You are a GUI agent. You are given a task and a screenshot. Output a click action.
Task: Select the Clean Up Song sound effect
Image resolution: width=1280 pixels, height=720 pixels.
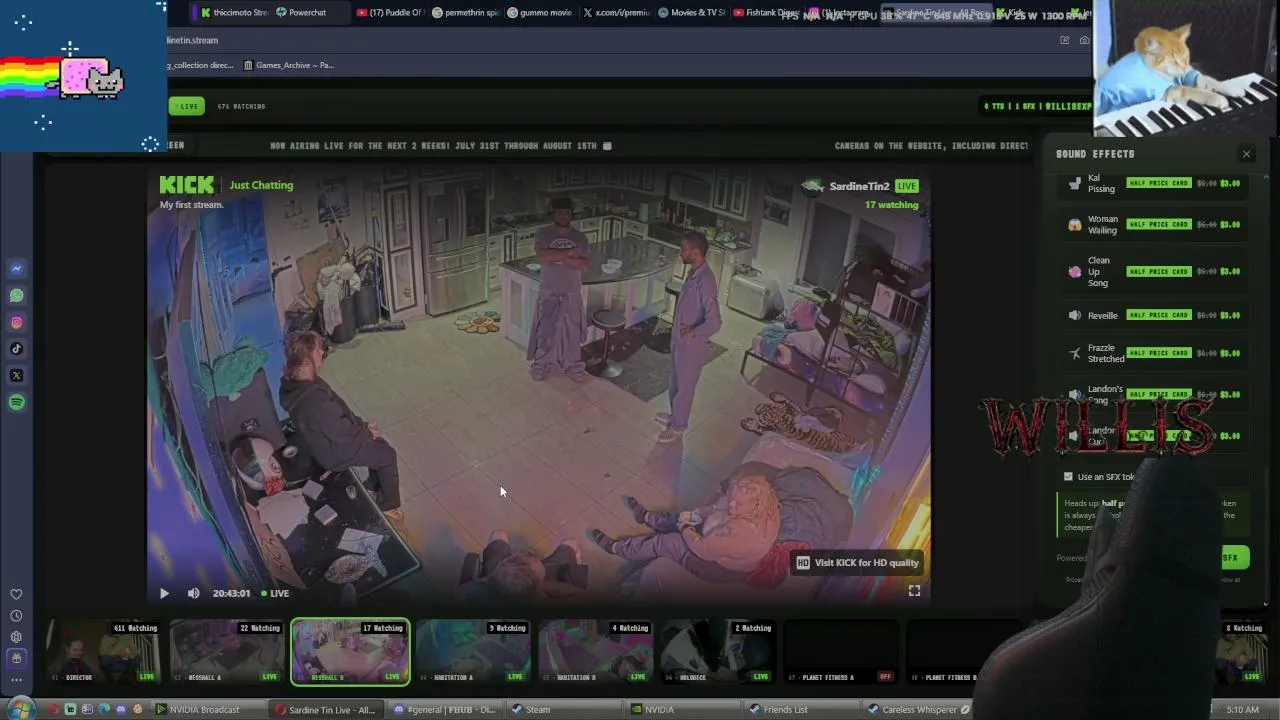(x=1155, y=271)
